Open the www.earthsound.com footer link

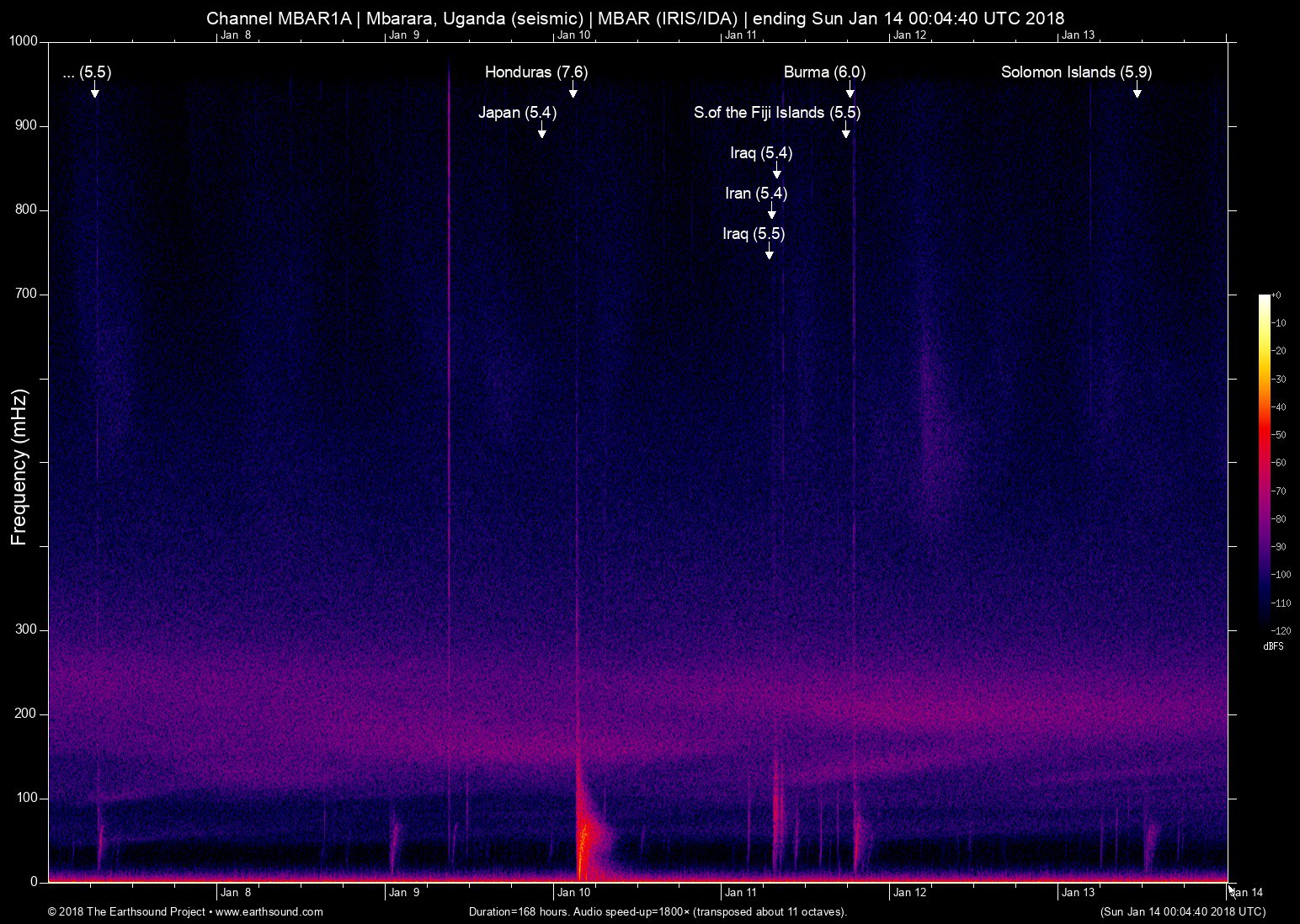[269, 911]
